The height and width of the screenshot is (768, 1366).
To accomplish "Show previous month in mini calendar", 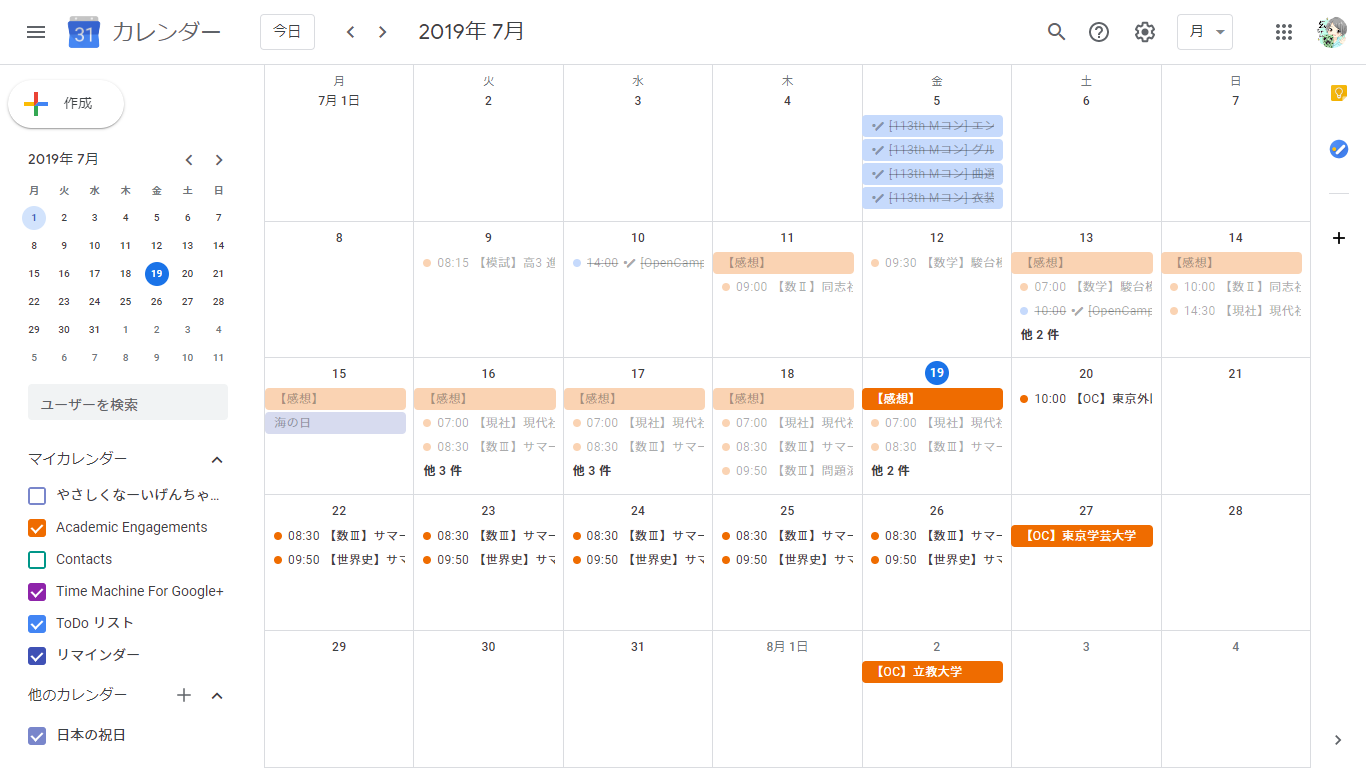I will (x=188, y=160).
